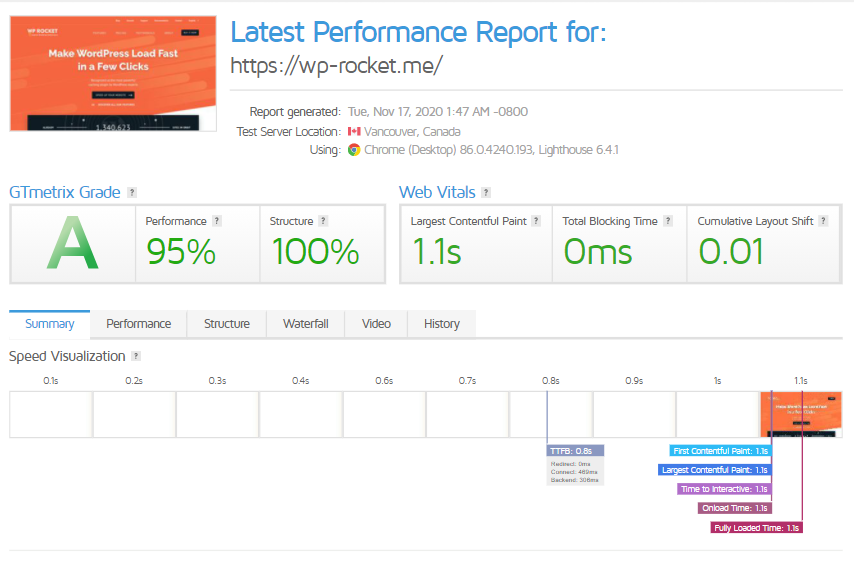Open the Waterfall tab

pyautogui.click(x=306, y=324)
